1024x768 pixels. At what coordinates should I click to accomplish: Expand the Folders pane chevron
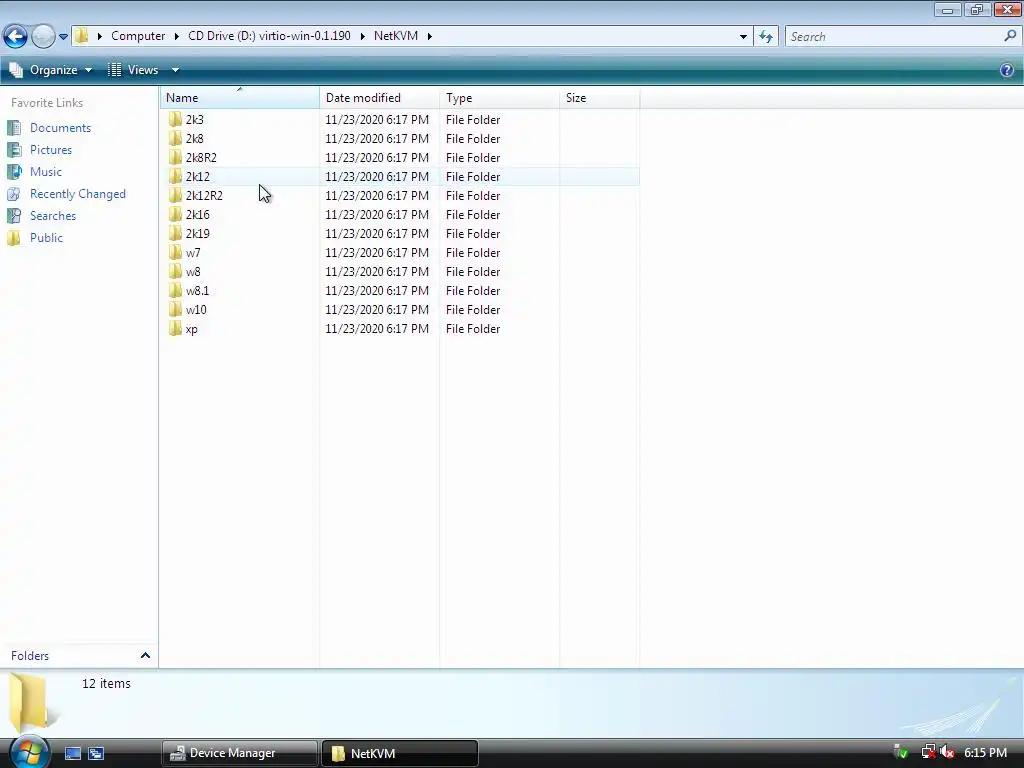145,656
